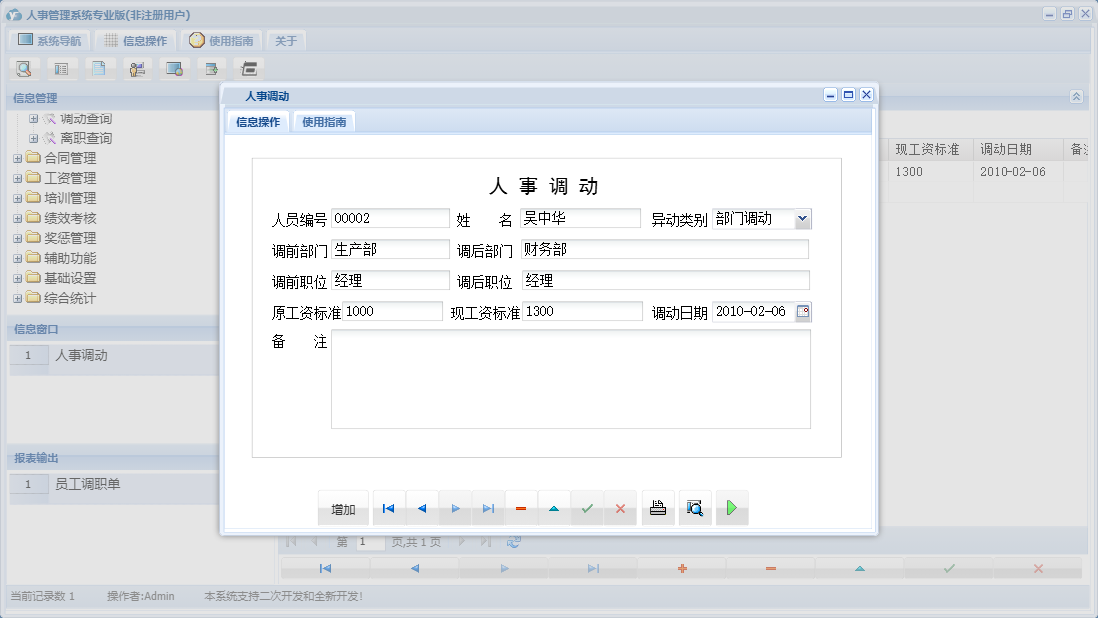1098x618 pixels.
Task: Click the green run arrow in the dialog
Action: [x=731, y=507]
